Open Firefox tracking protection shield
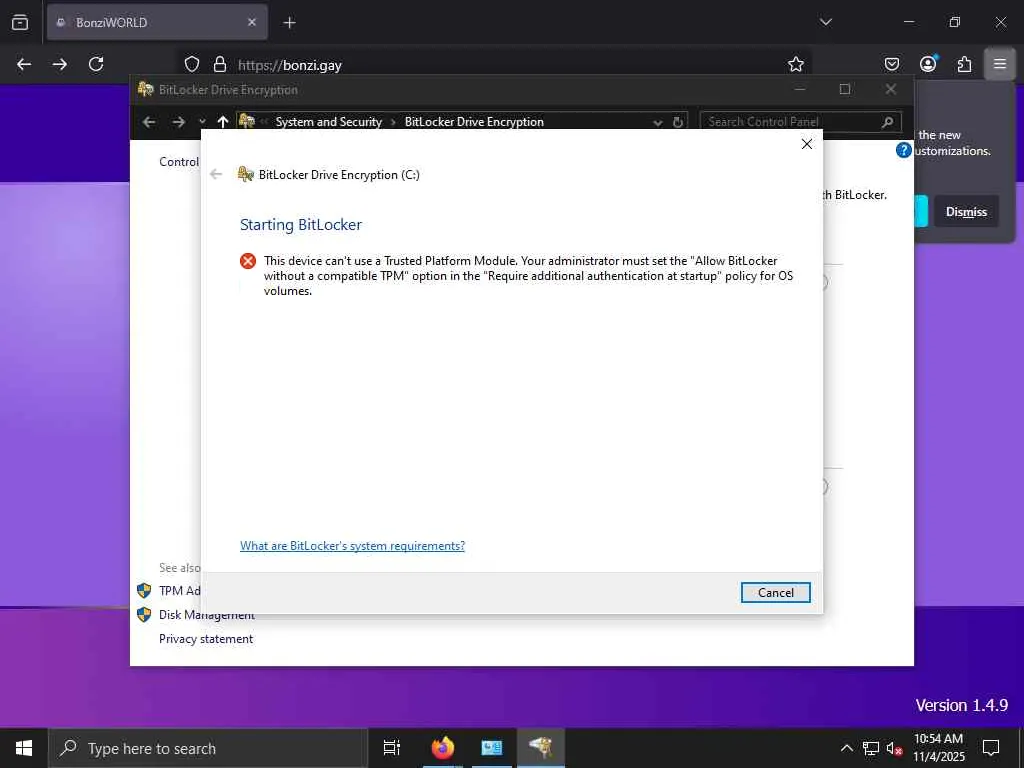Screen dimensions: 1024x768 point(191,64)
